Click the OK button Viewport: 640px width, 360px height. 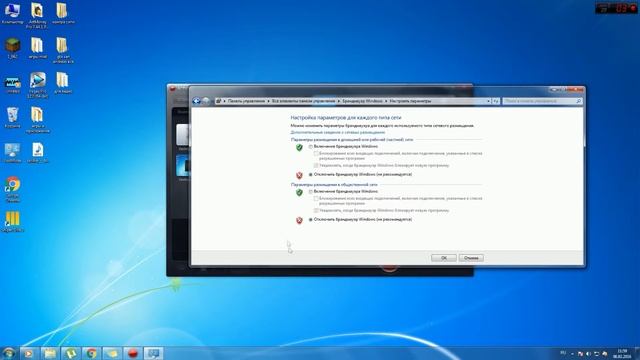444,258
